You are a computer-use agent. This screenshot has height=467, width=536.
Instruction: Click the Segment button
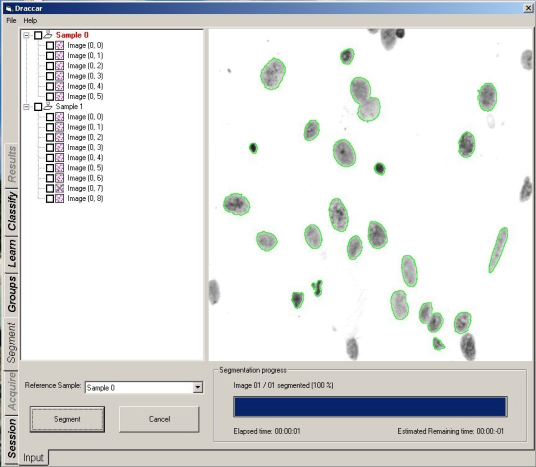coord(67,419)
